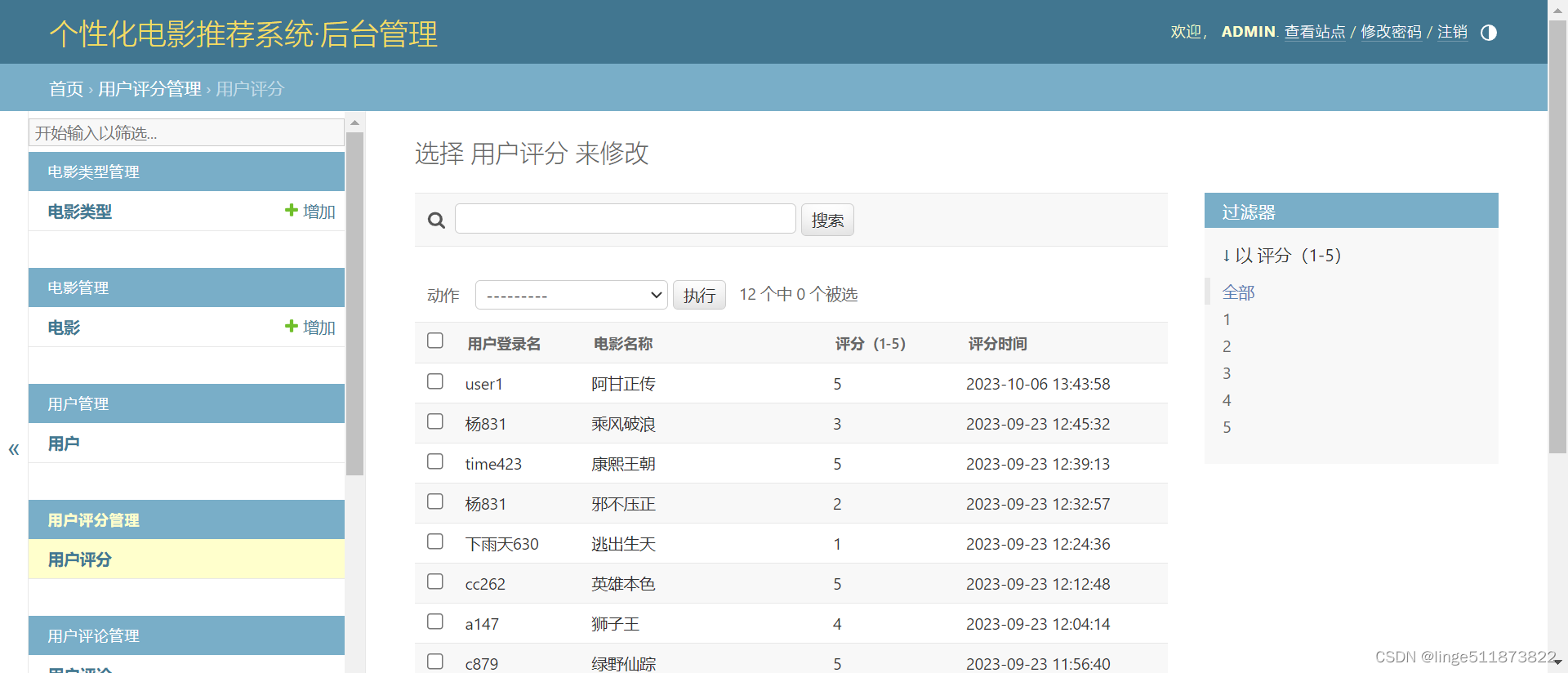The image size is (1568, 673).
Task: Click the page's main vertical scrollbar thumb
Action: 1558,237
